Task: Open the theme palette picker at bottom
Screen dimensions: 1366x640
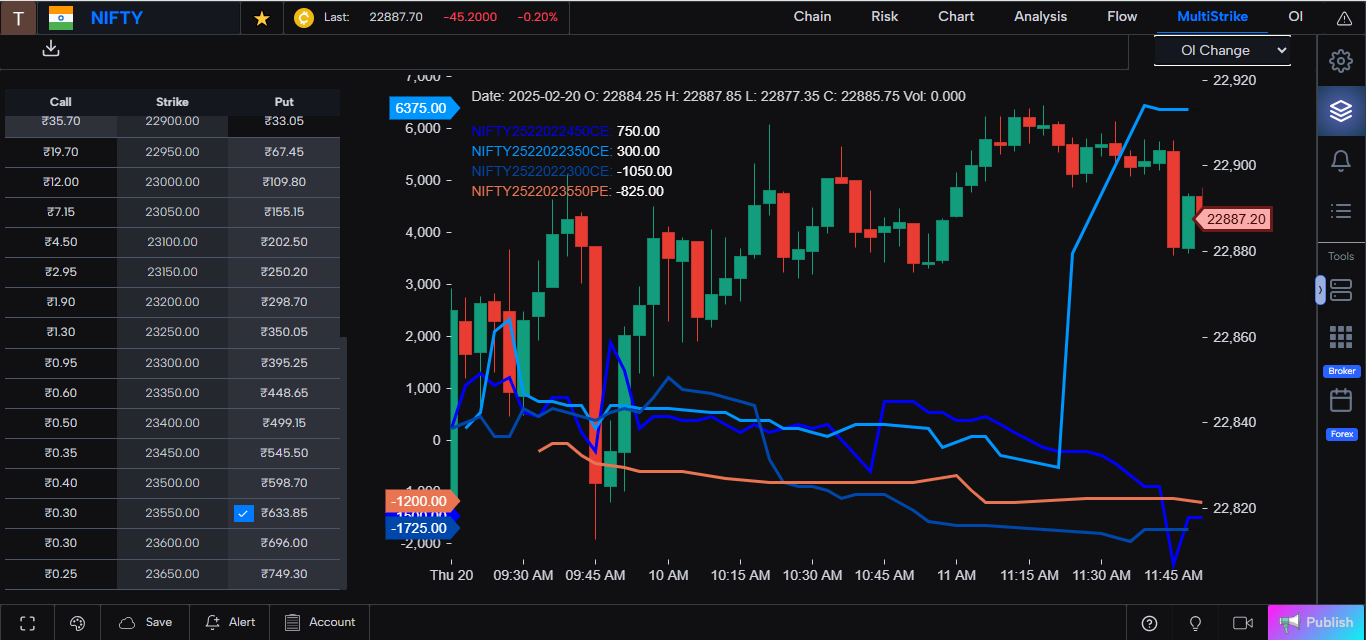Action: point(77,622)
